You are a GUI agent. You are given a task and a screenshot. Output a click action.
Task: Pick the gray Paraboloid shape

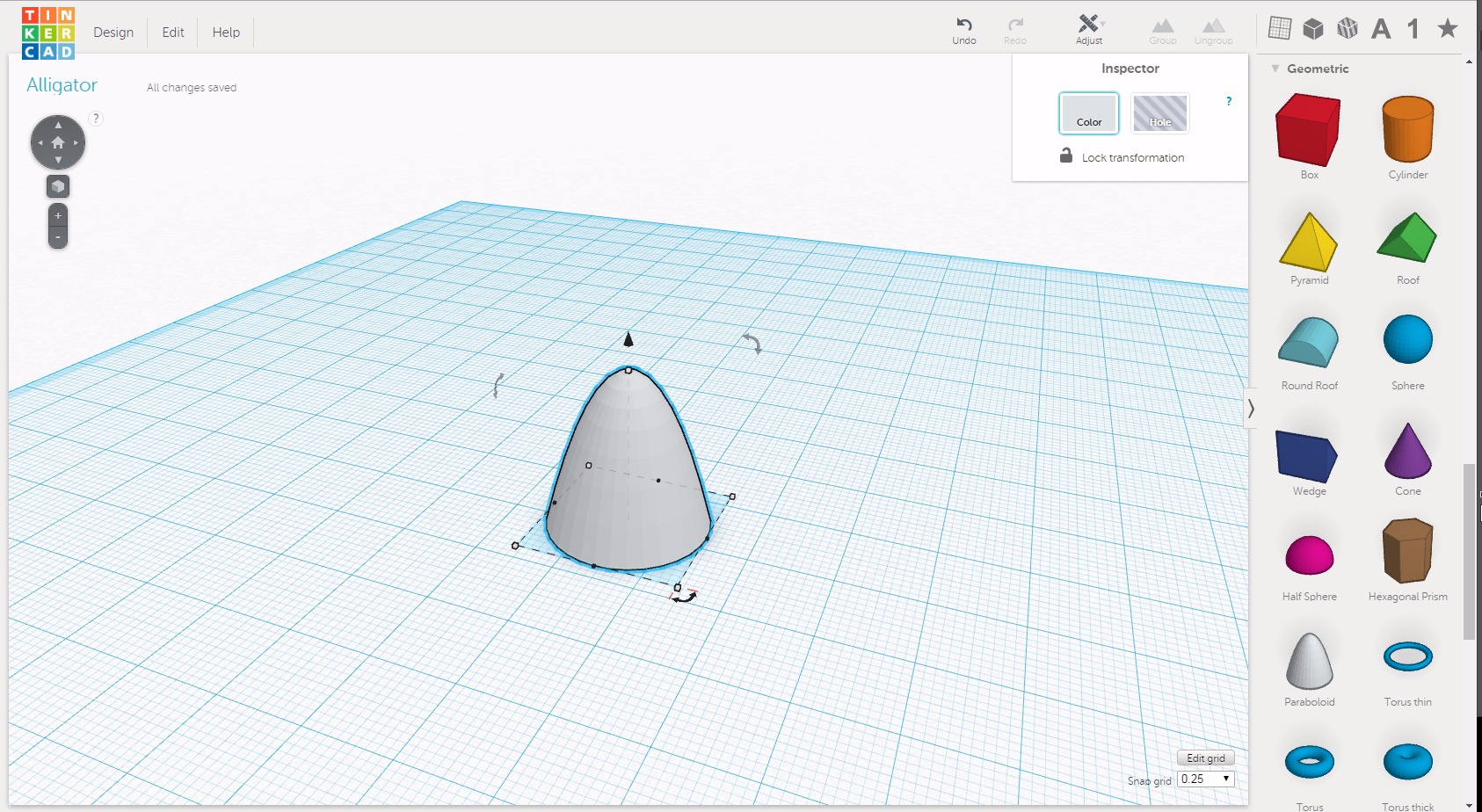pyautogui.click(x=1310, y=661)
